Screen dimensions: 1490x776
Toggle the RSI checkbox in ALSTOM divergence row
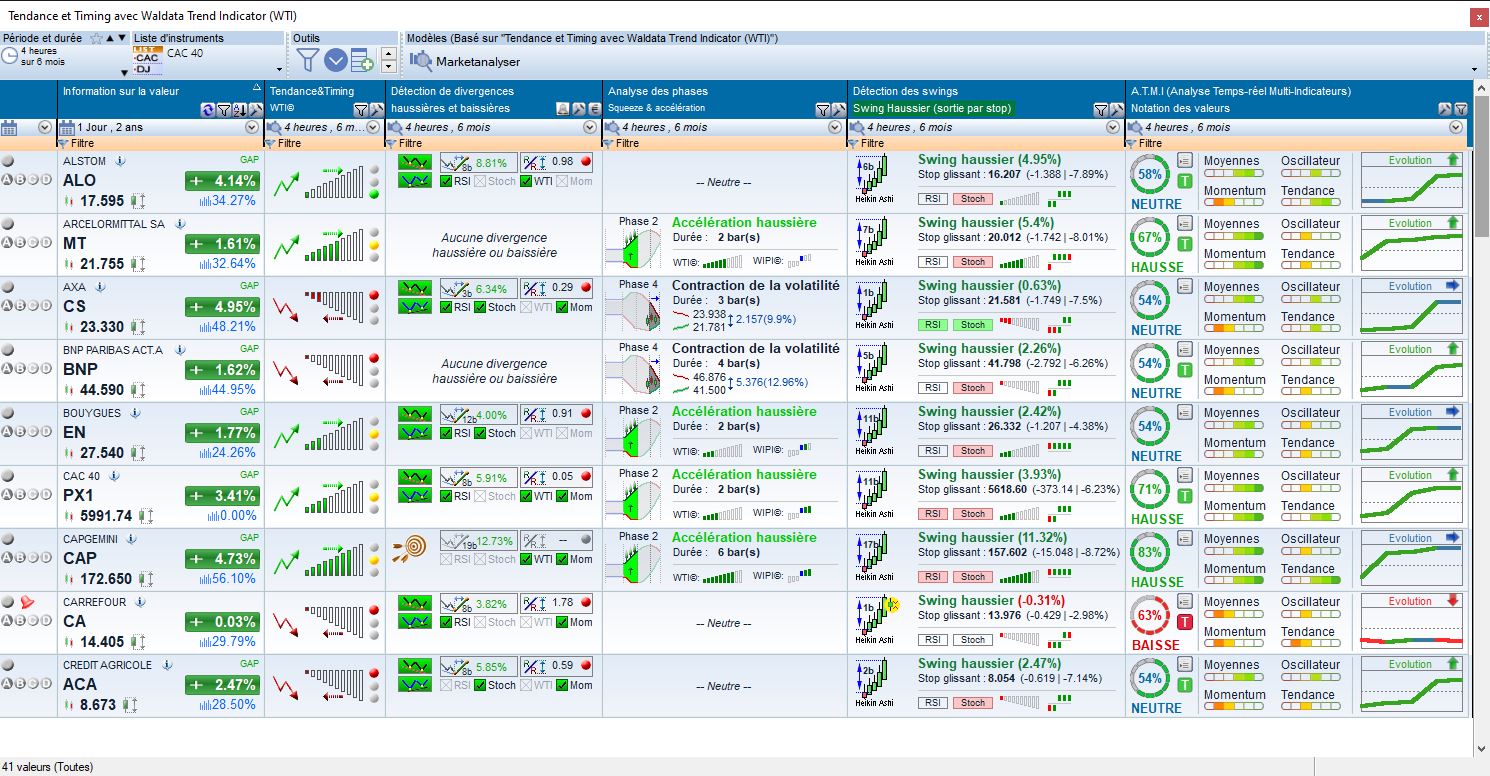tap(446, 181)
